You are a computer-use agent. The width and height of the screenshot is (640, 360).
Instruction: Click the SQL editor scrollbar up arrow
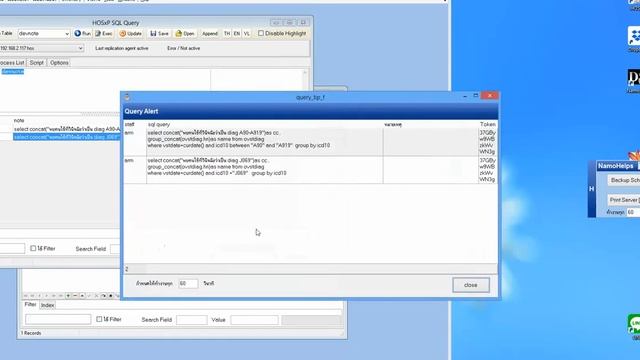305,73
